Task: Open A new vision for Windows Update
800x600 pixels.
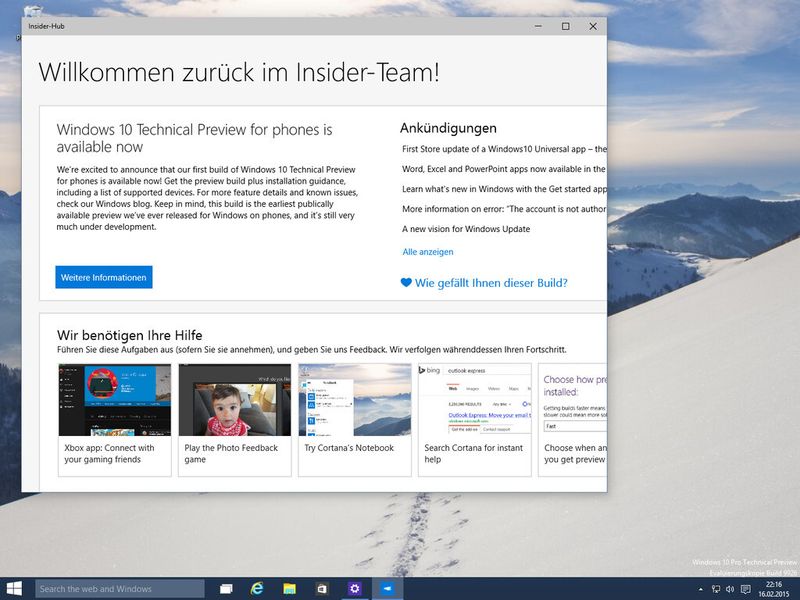Action: pos(466,229)
